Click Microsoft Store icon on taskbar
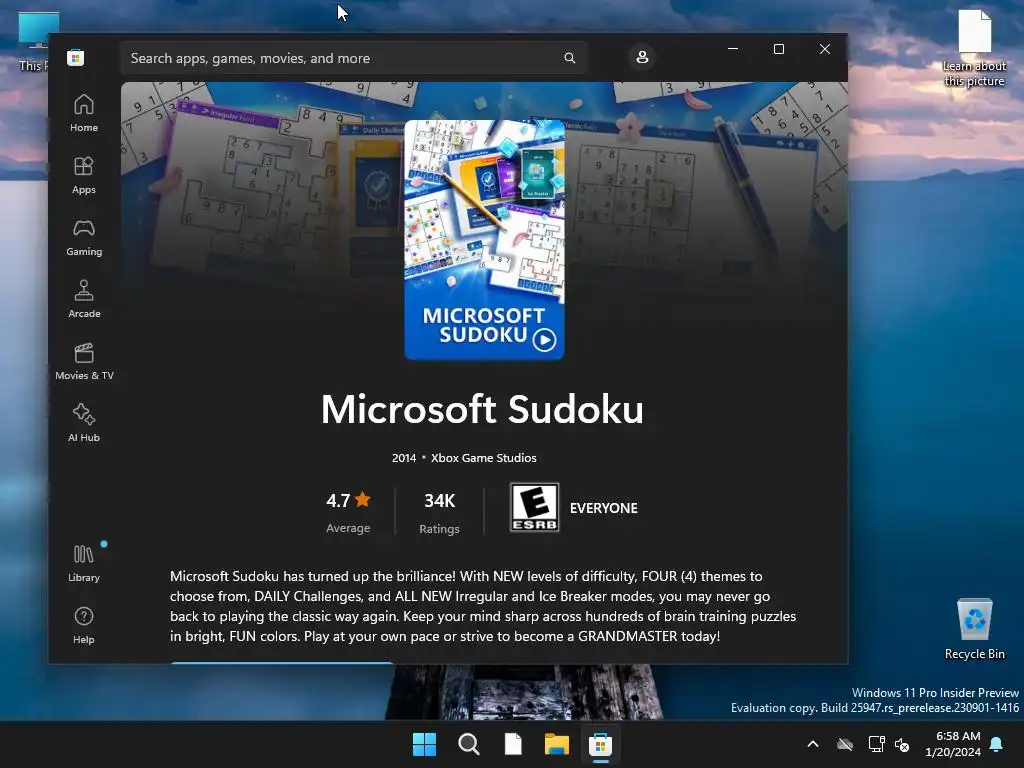The width and height of the screenshot is (1024, 768). (x=600, y=744)
